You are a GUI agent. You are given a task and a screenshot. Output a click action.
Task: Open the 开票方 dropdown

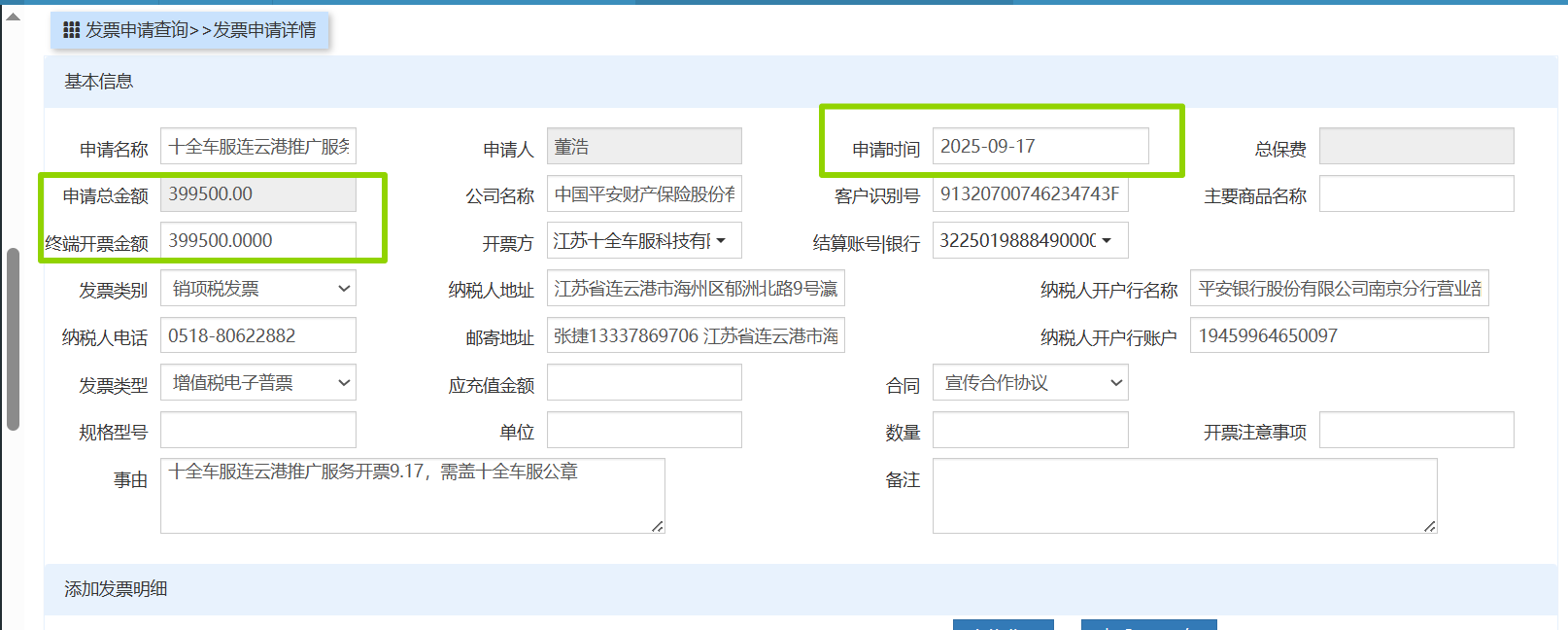644,240
